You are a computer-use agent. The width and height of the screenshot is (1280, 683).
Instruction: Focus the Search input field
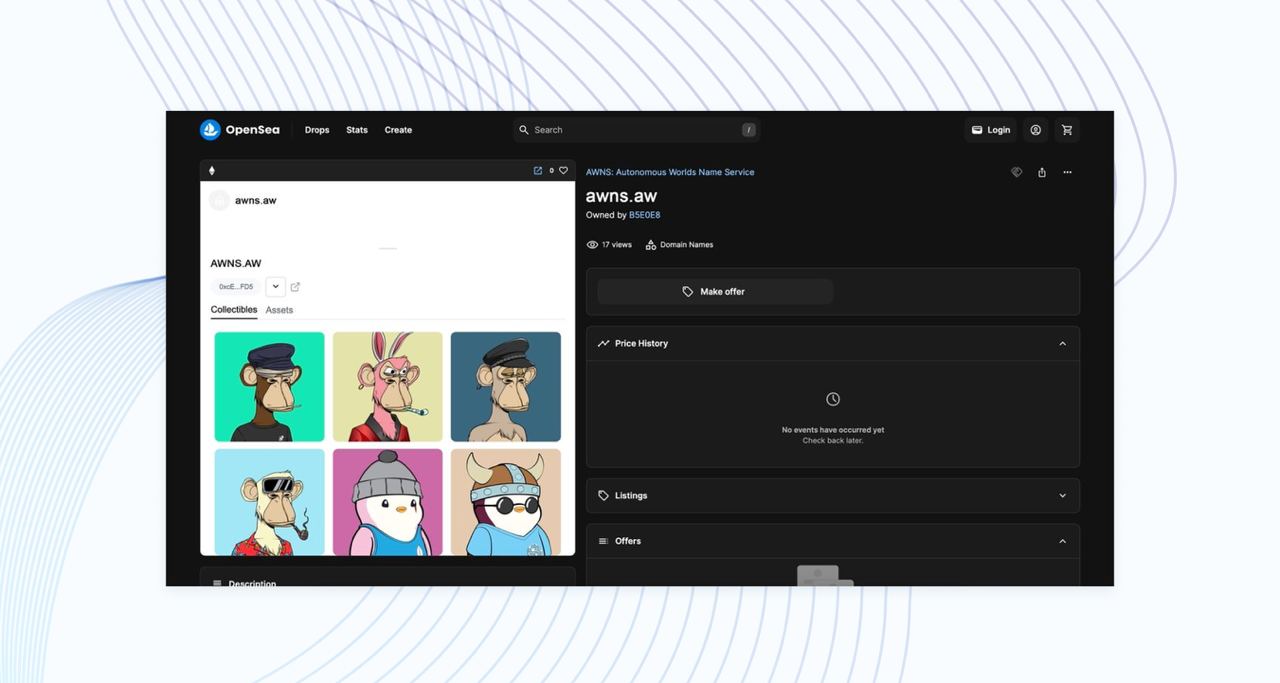637,130
